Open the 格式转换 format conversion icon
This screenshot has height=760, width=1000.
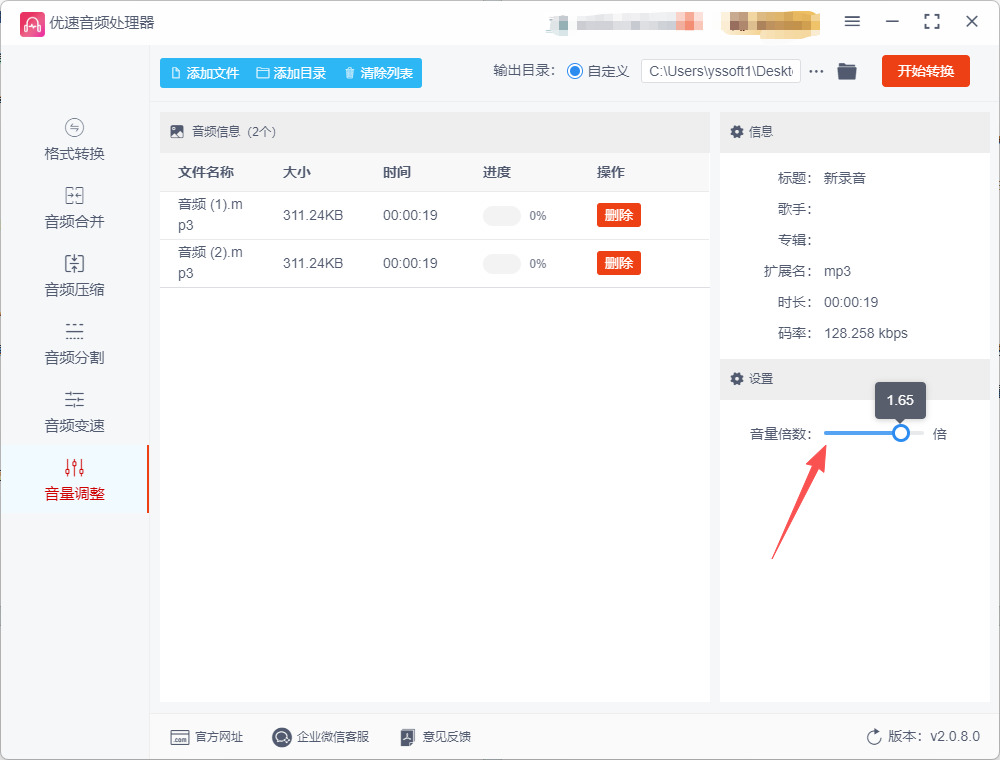click(74, 128)
